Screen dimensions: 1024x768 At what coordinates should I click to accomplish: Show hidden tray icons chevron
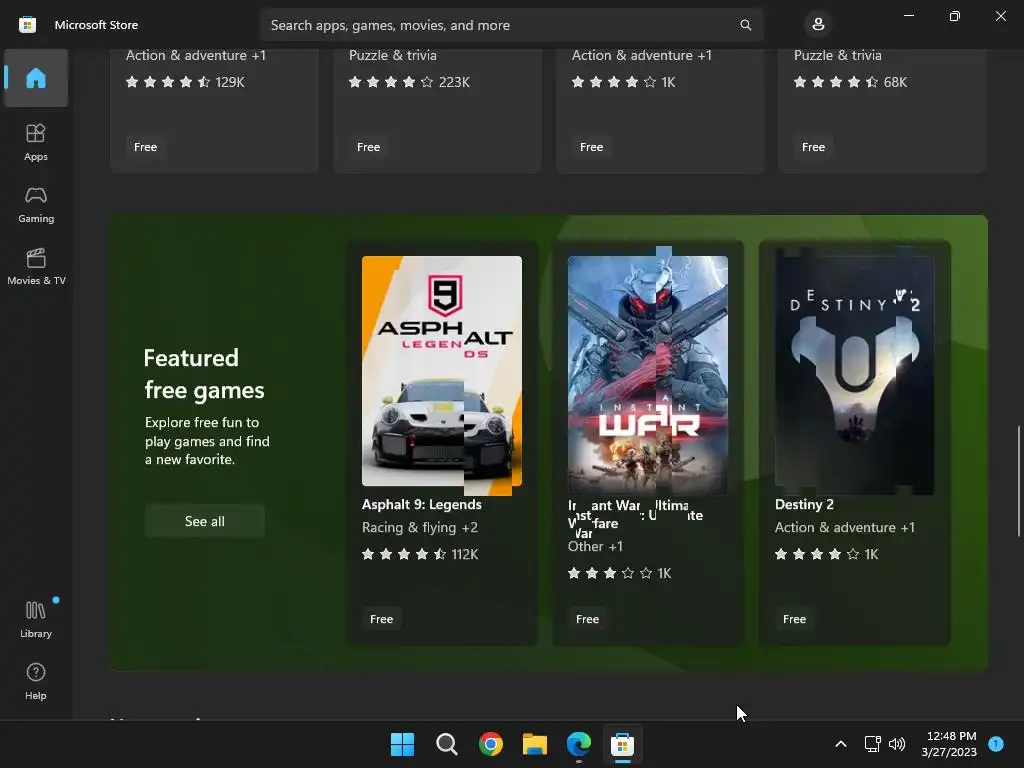(841, 744)
